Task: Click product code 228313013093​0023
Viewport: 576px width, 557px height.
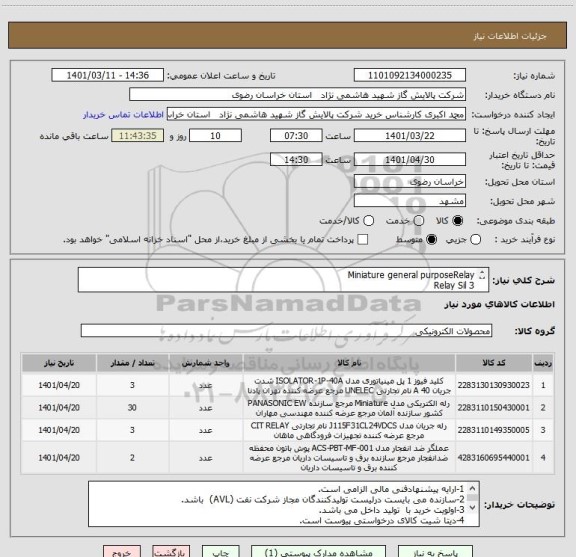Action: coord(494,385)
